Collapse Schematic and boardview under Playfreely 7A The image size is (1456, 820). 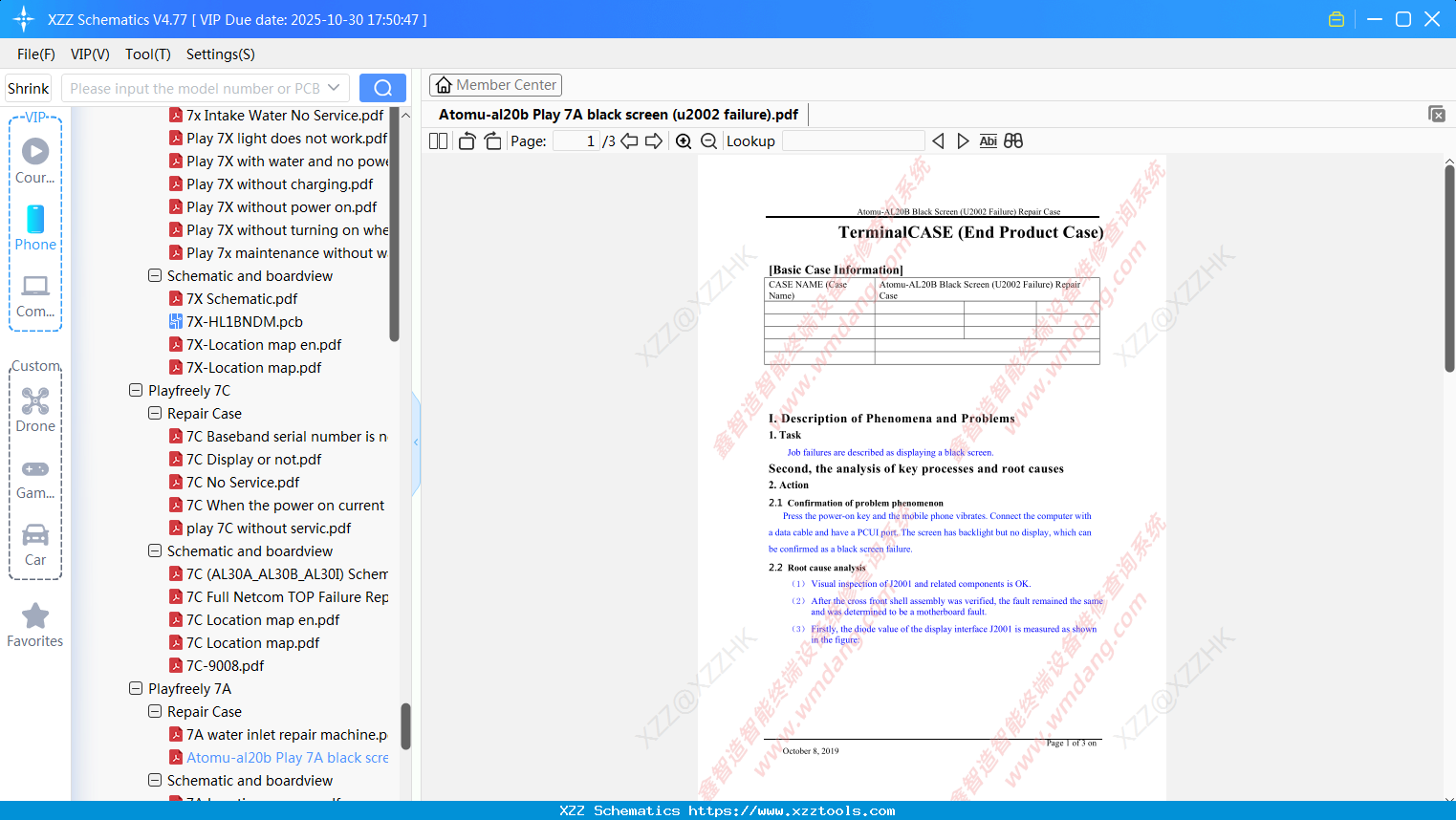tap(155, 780)
